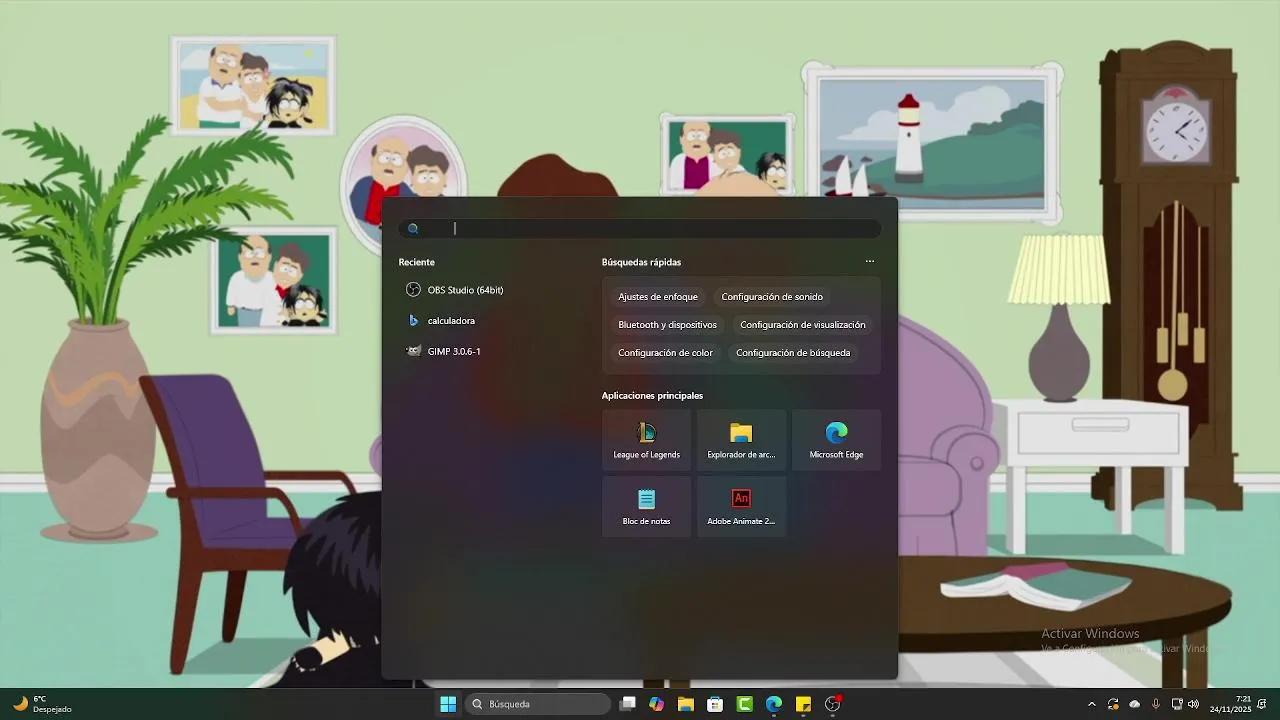
Task: Open Configuración de color quick search
Action: coord(665,353)
